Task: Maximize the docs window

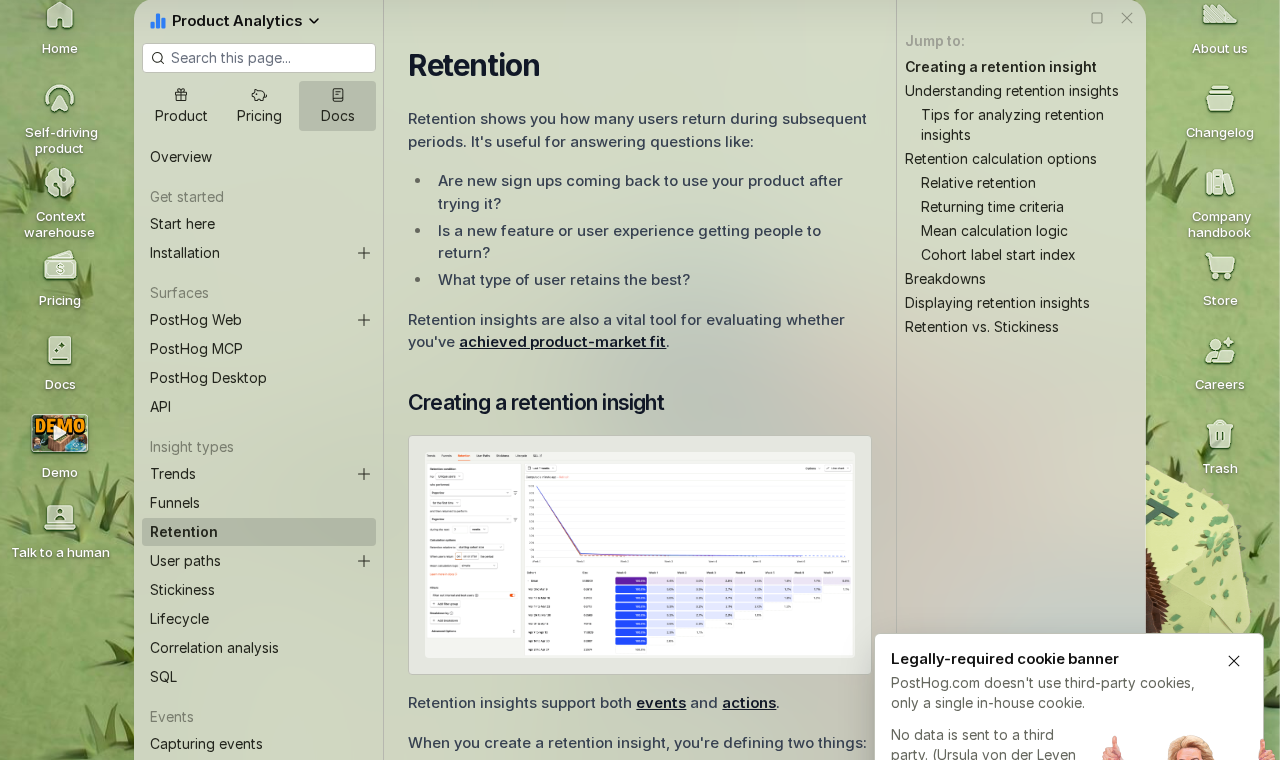Action: (1097, 18)
